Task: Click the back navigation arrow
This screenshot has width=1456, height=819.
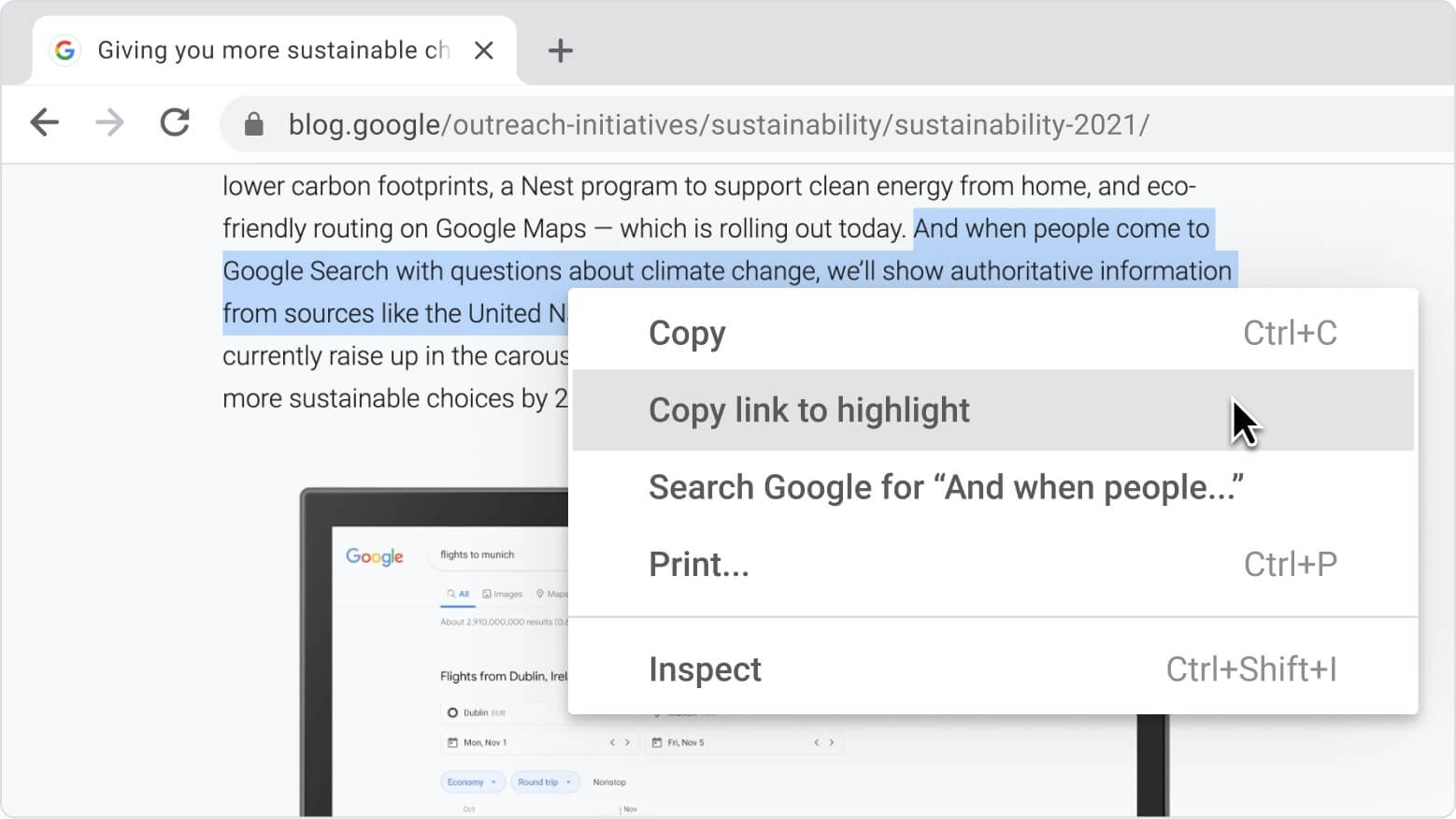Action: click(44, 122)
